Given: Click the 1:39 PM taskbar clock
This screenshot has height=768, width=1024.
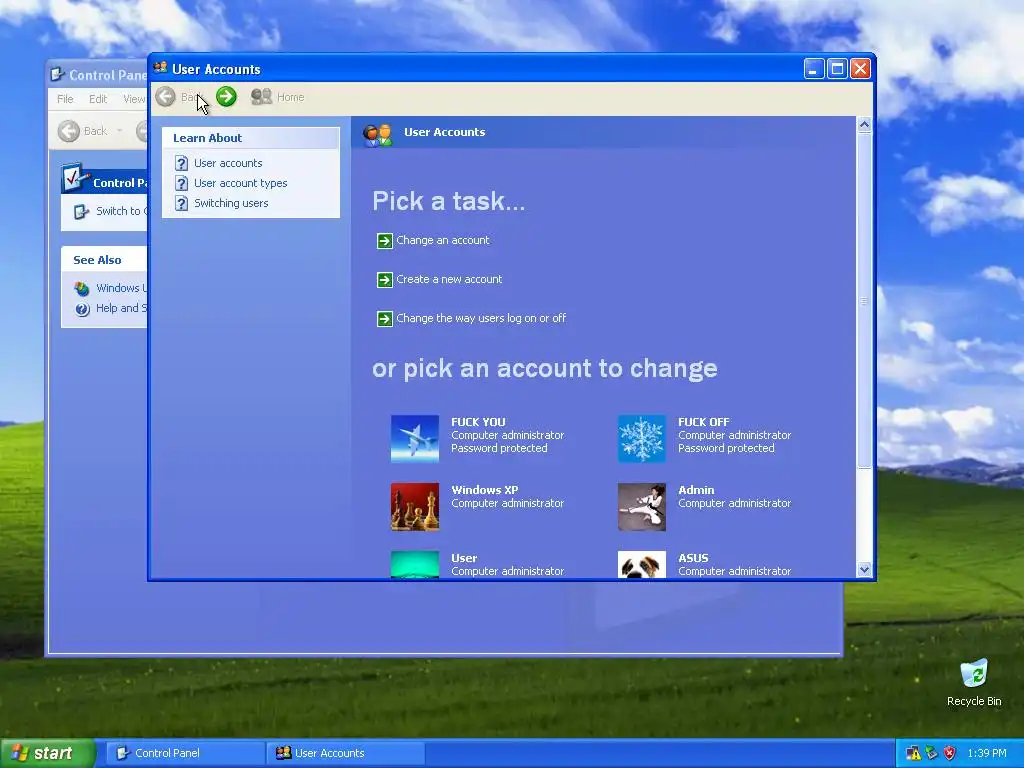Looking at the screenshot, I should tap(987, 753).
